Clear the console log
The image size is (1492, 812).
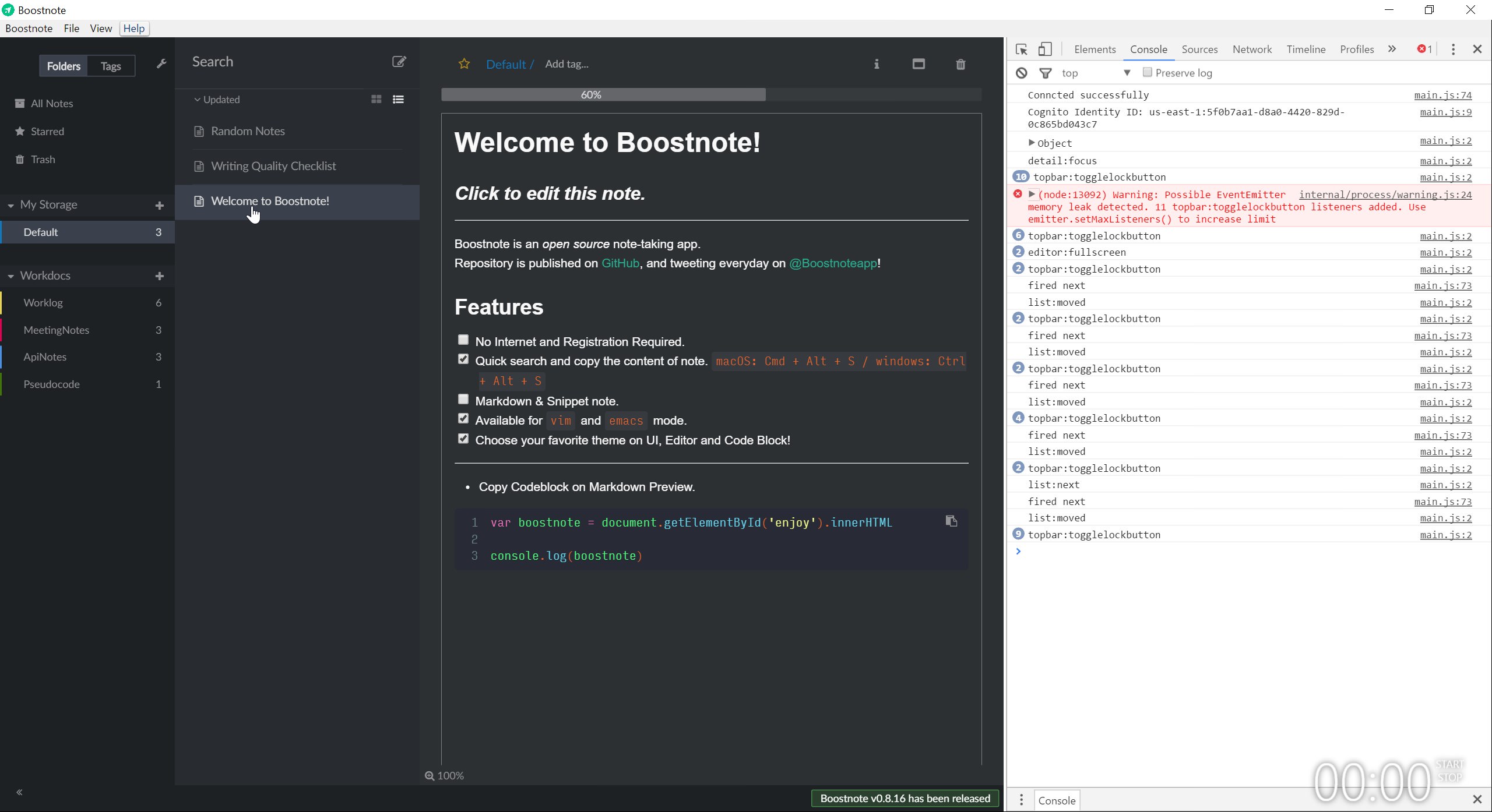[x=1022, y=73]
